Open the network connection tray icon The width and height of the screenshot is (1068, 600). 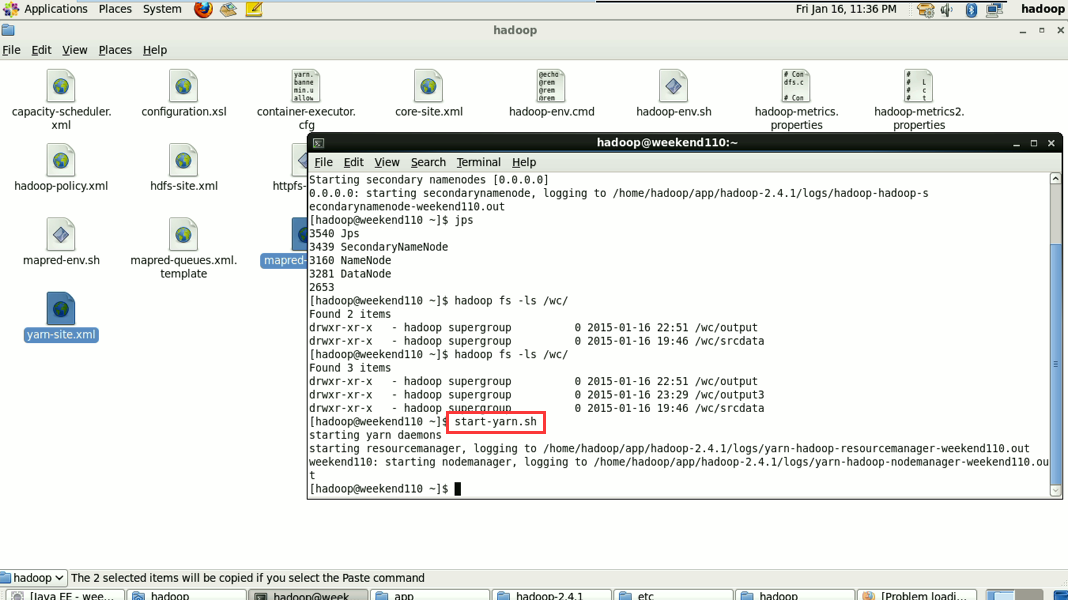[994, 10]
